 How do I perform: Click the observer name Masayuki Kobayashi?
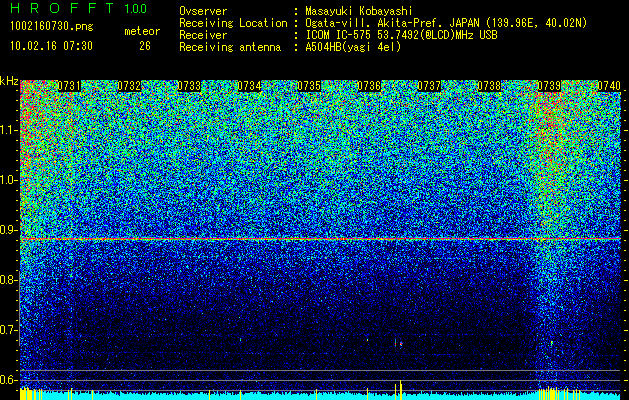tap(359, 11)
